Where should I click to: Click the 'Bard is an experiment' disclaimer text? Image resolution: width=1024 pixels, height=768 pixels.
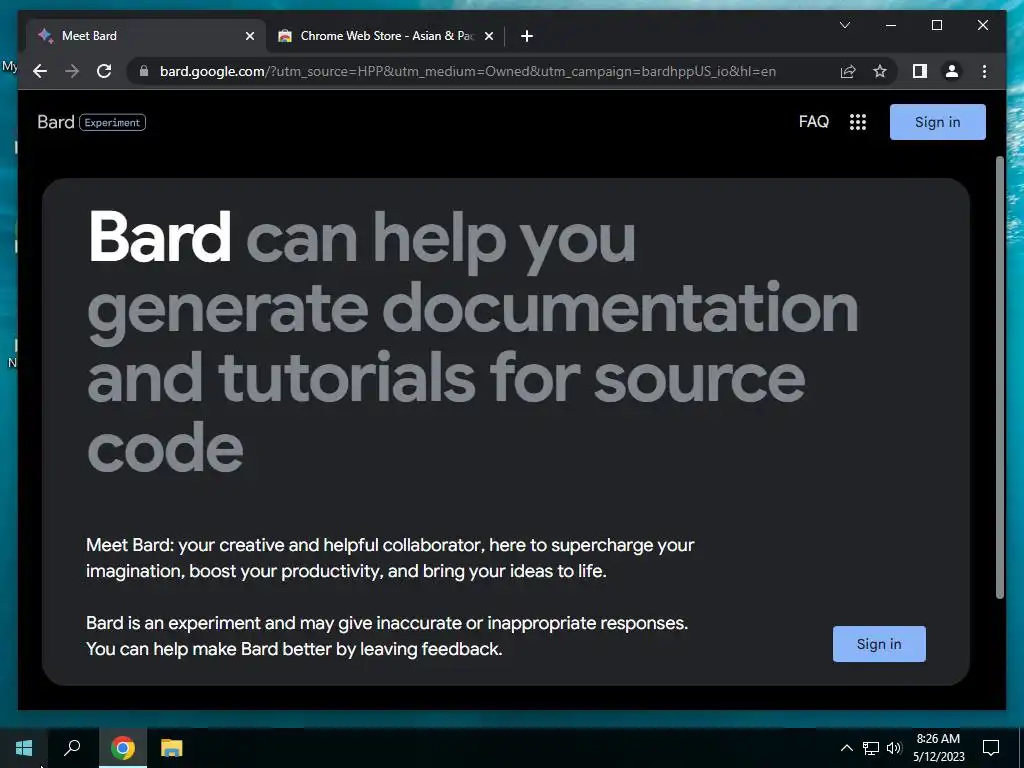click(x=387, y=635)
